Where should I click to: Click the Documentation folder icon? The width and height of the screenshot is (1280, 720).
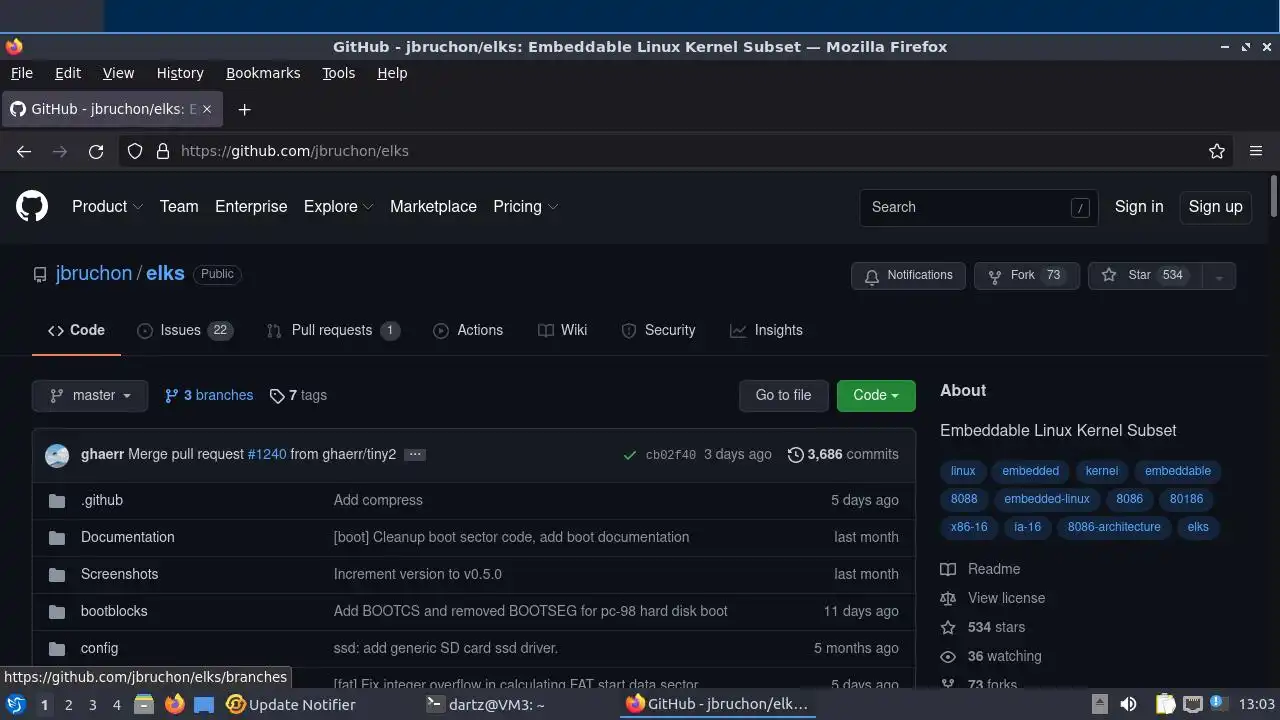coord(58,537)
